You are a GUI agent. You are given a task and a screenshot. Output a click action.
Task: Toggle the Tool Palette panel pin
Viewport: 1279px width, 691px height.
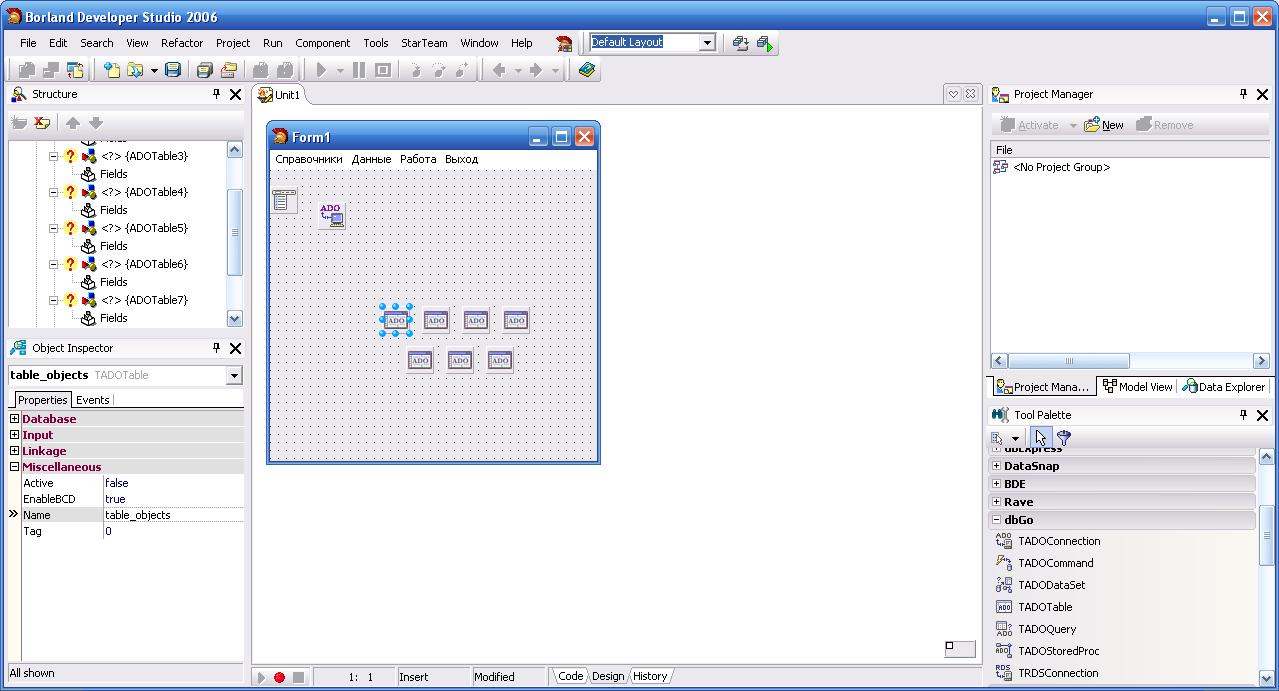tap(1244, 414)
